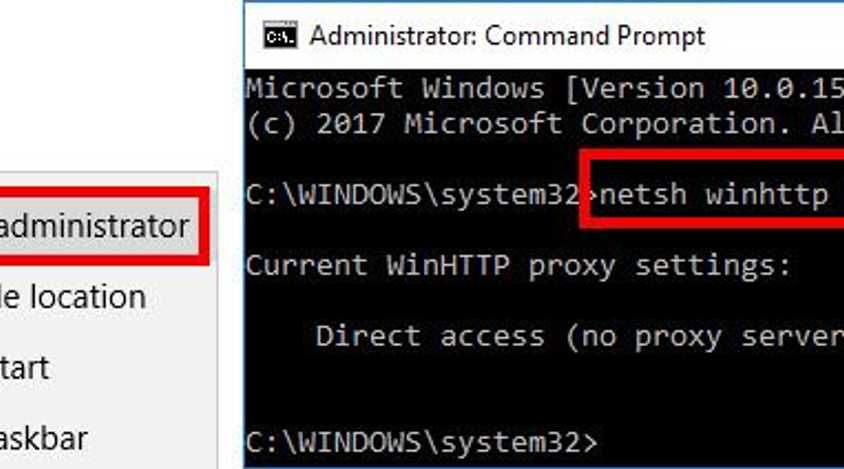Click the "Administrator: Command Prompt" title text
The height and width of the screenshot is (469, 844).
507,36
